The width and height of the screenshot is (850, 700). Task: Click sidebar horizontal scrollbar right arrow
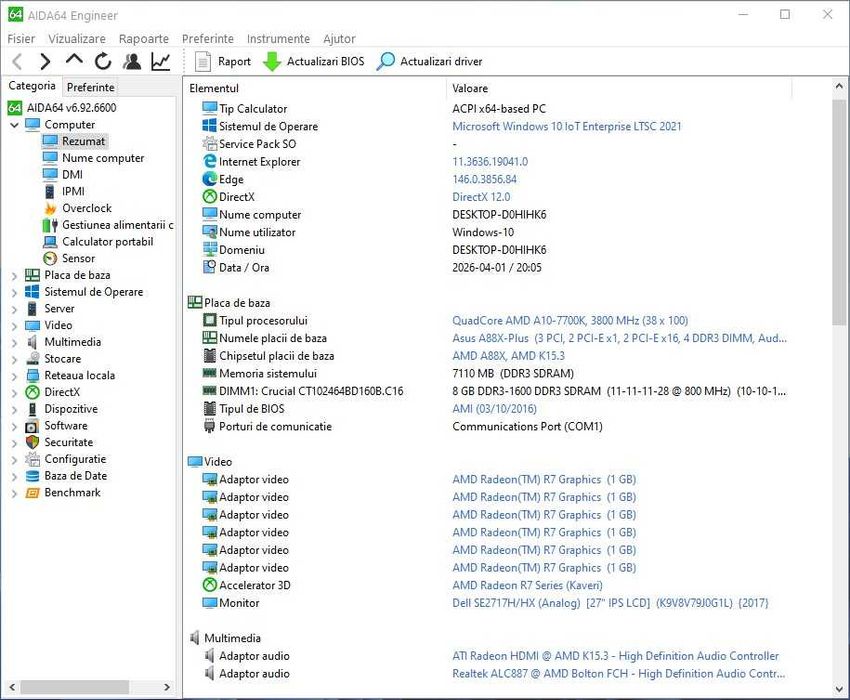[166, 687]
